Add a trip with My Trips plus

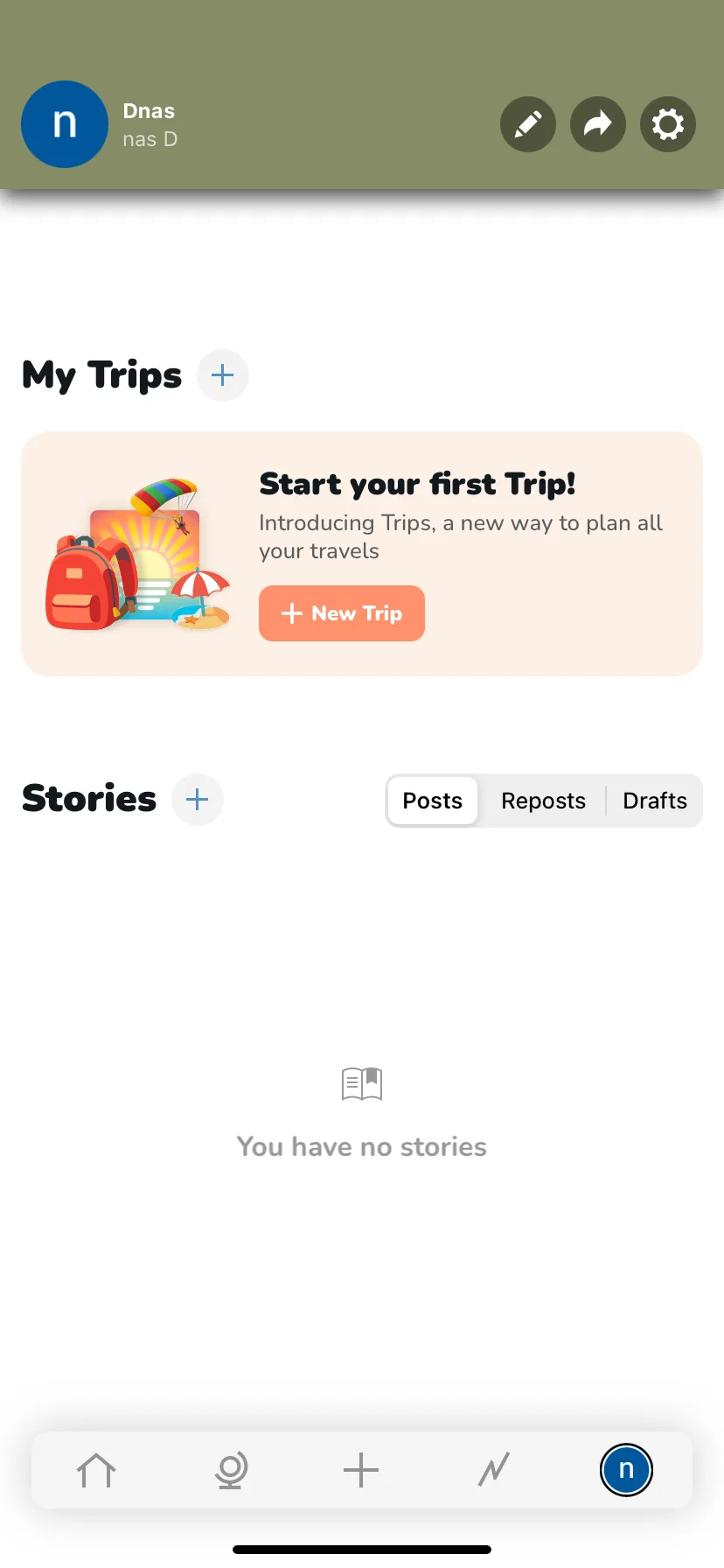(223, 375)
